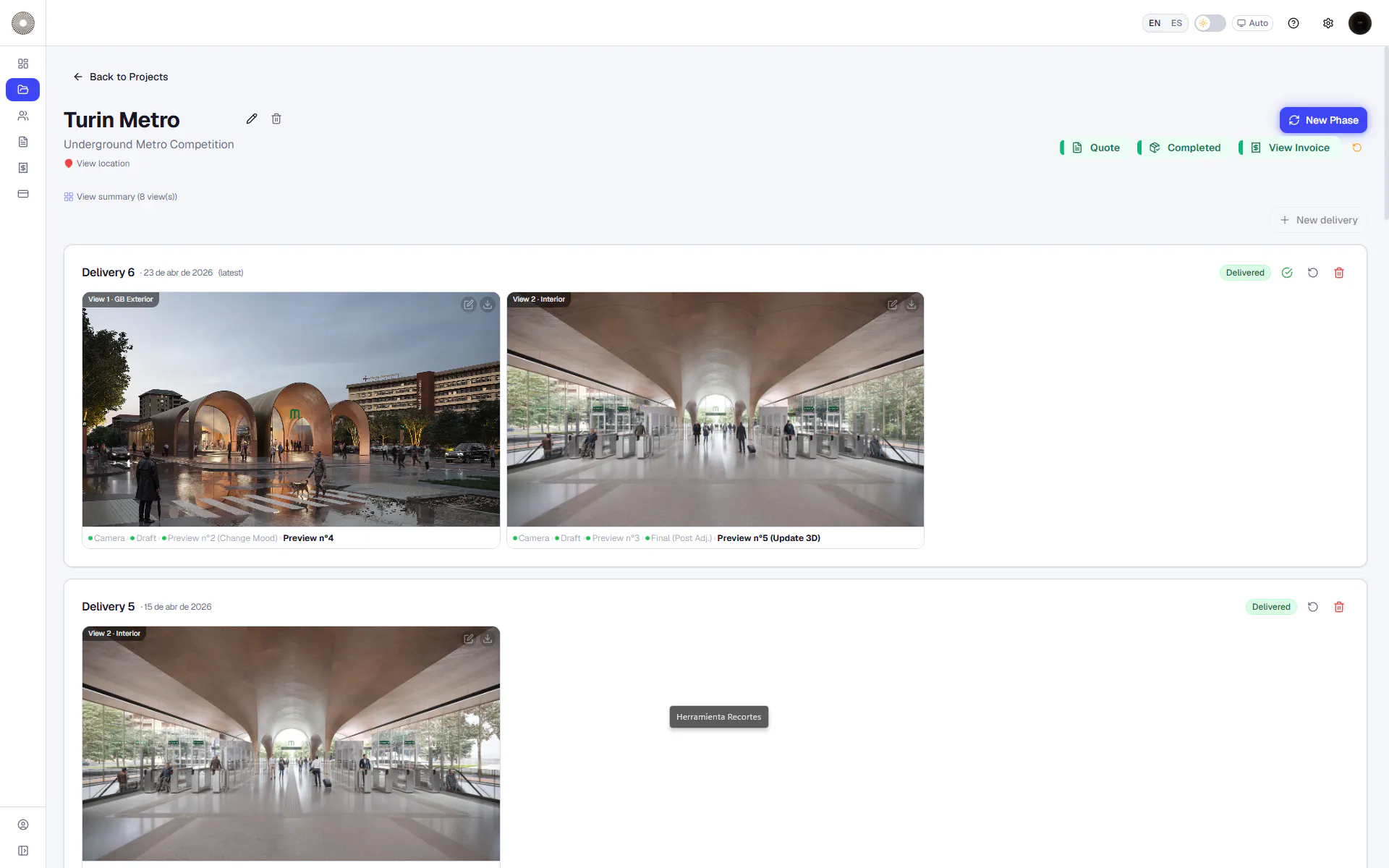Click the Delivered badge on Delivery 5

click(1271, 607)
